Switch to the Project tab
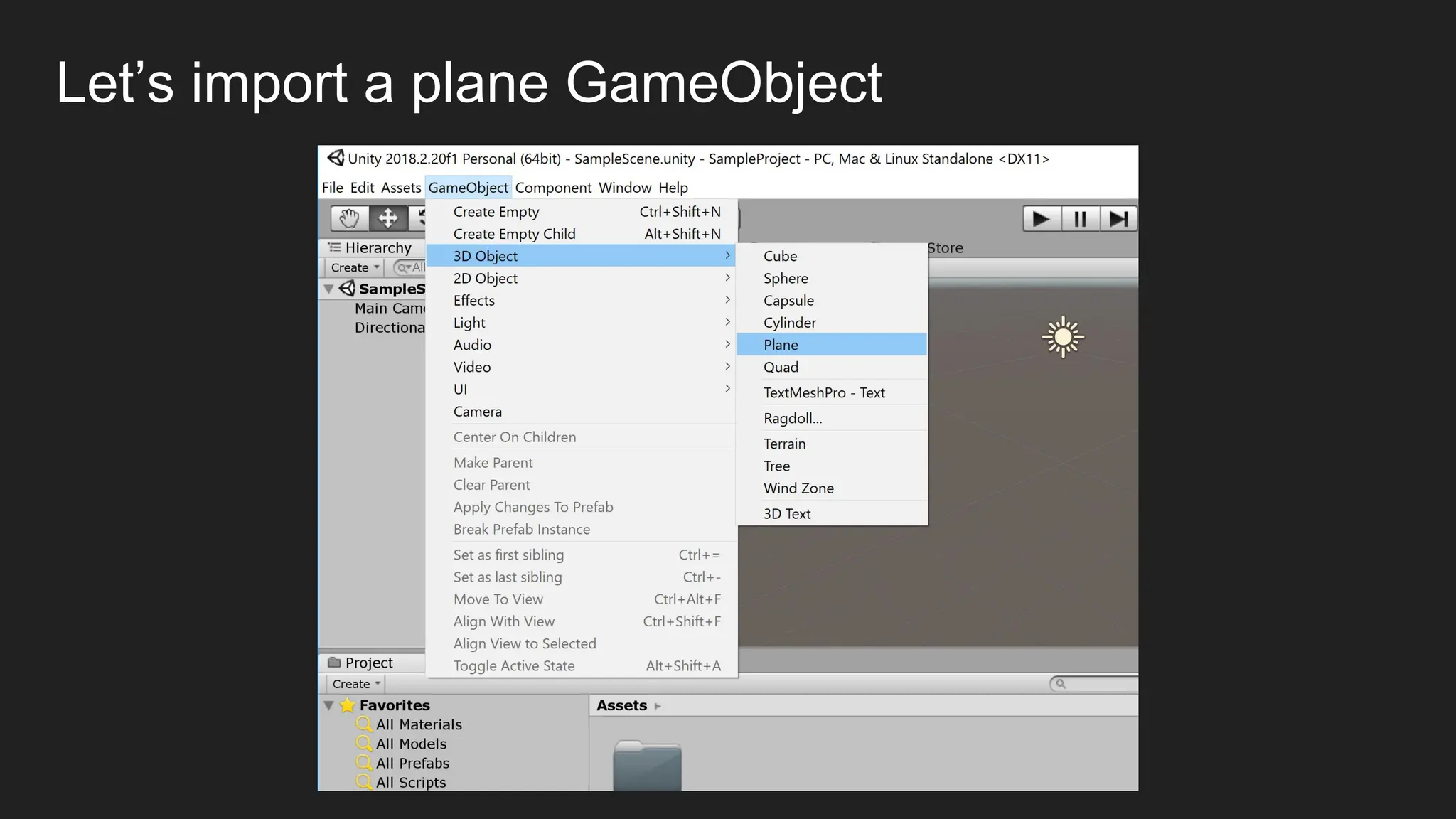Screen dimensions: 1456x819 pos(372,663)
